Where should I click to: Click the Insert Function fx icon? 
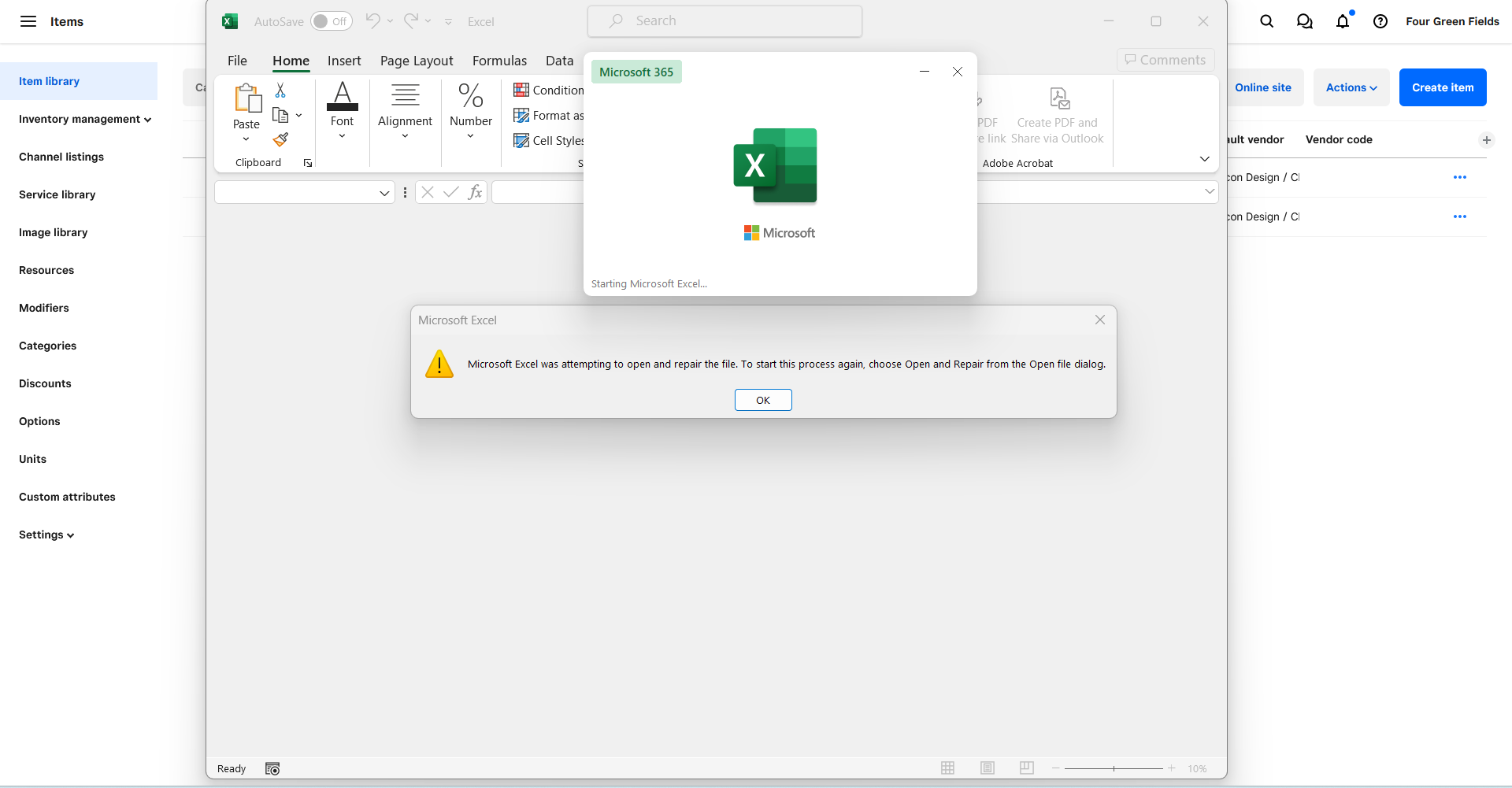point(475,192)
